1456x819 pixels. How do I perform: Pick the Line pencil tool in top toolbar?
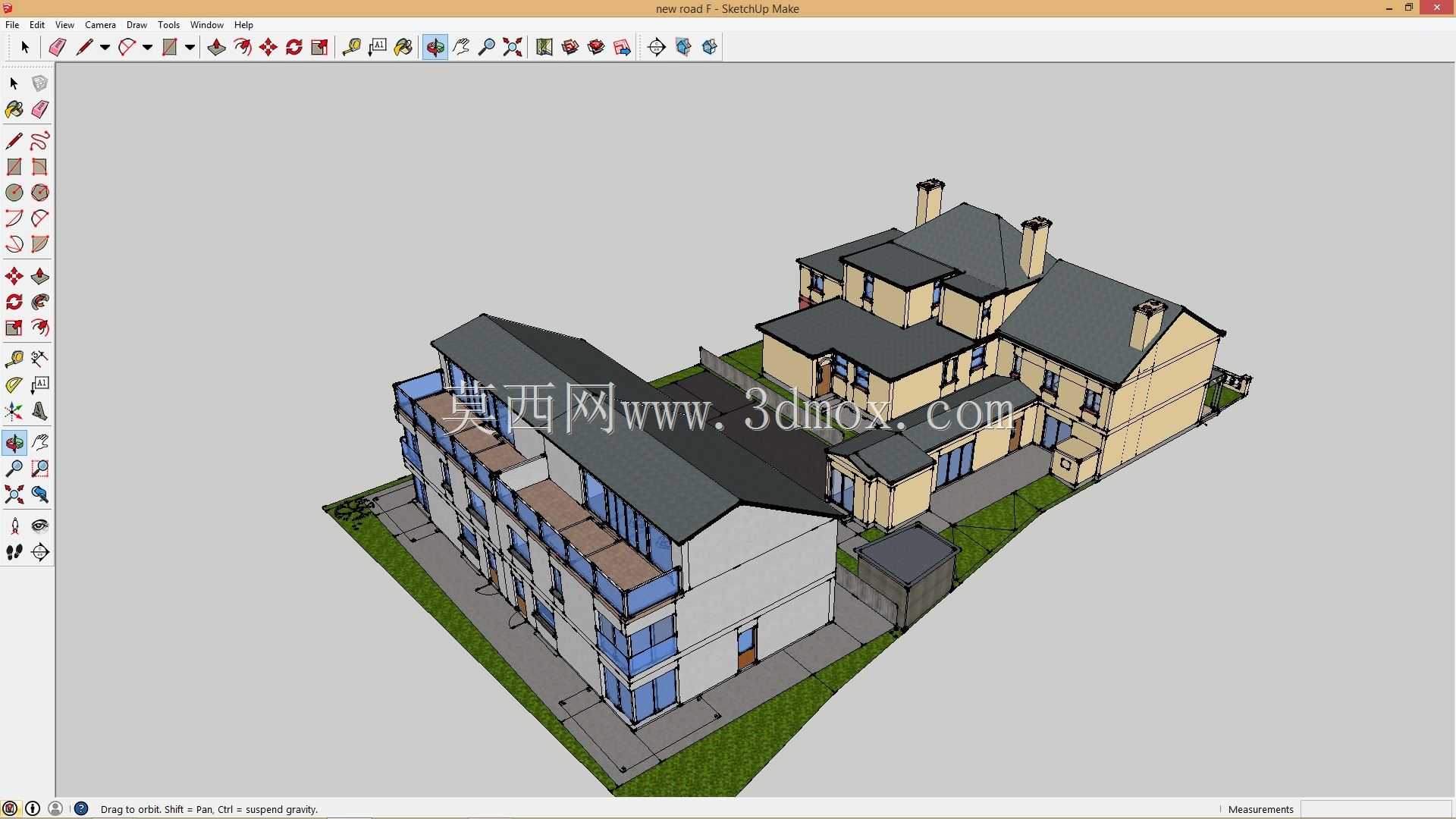(84, 47)
